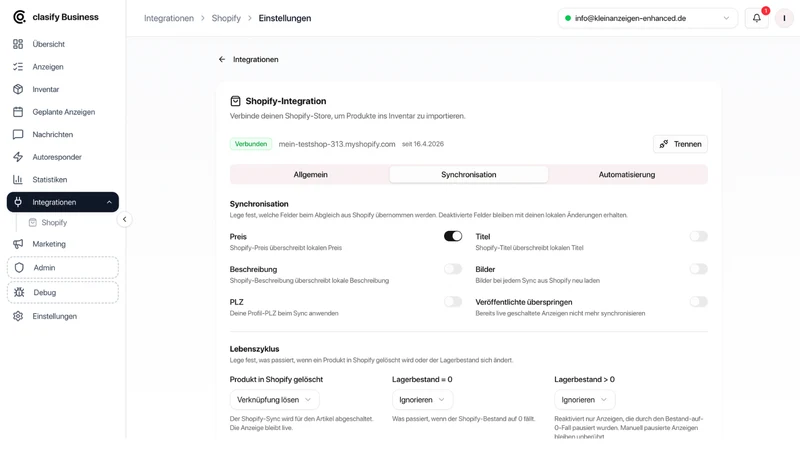Click the Integrationen plug icon
The width and height of the screenshot is (800, 450).
(x=18, y=202)
